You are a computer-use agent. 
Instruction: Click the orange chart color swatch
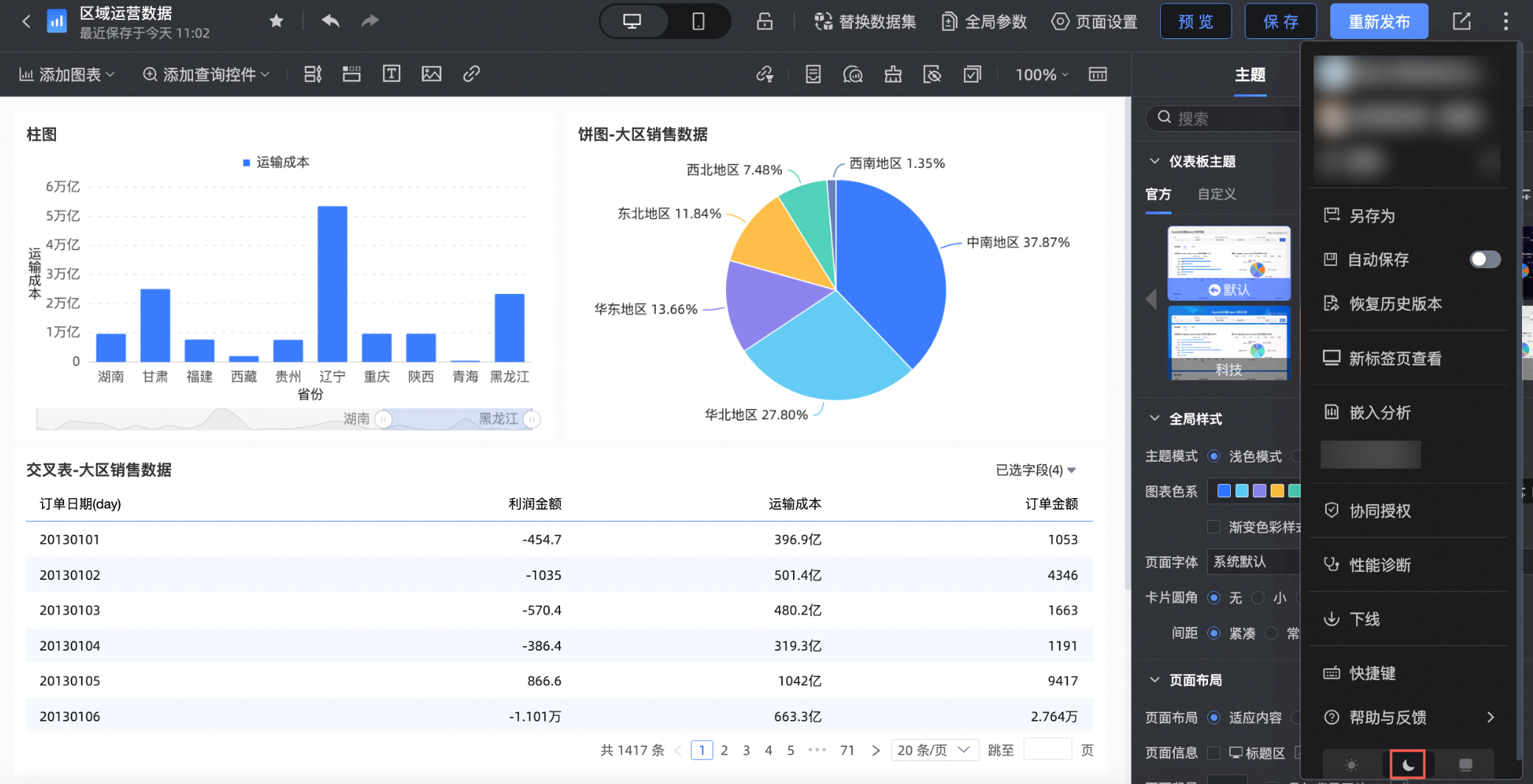[1277, 491]
